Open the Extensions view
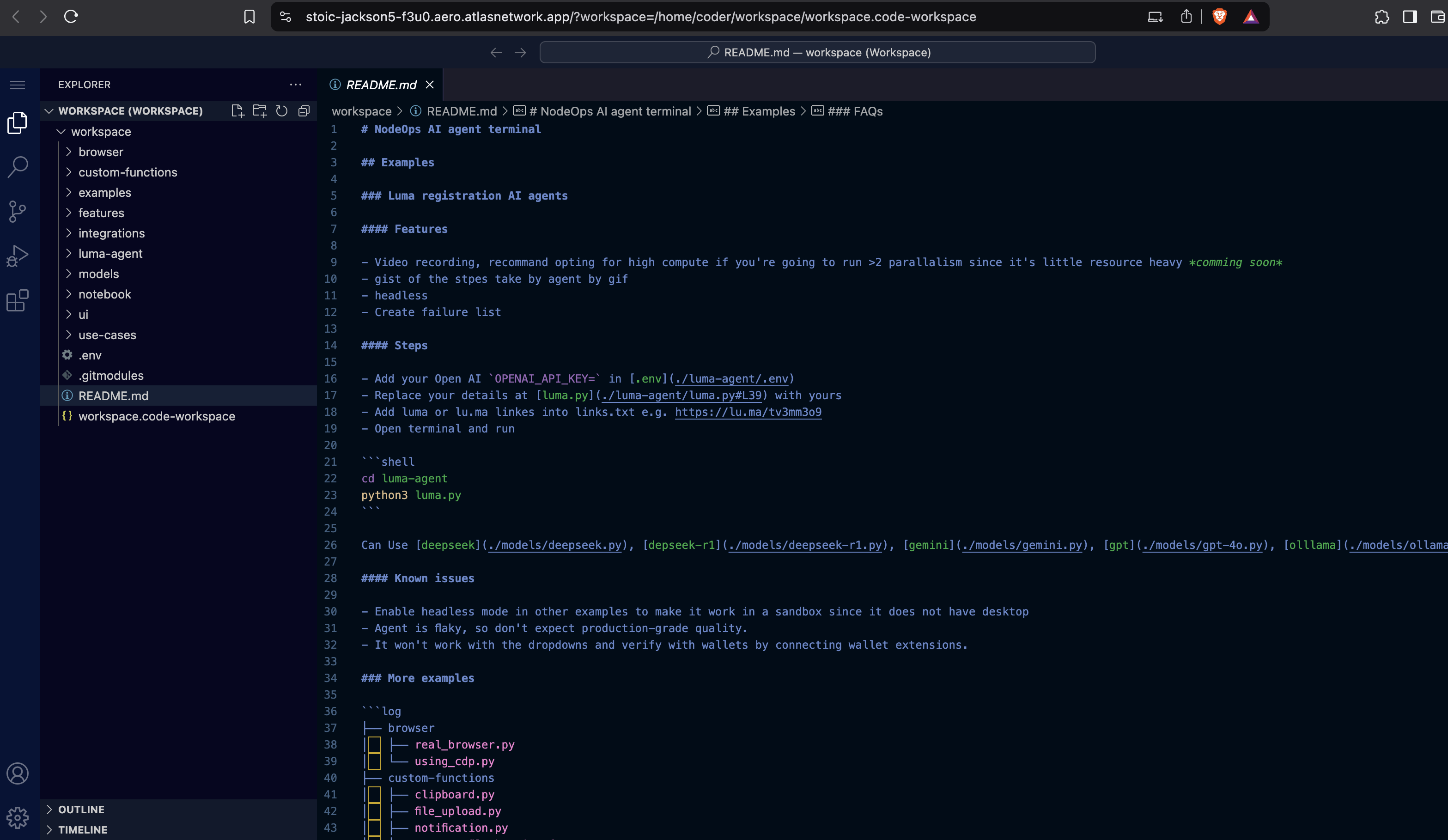 17,300
